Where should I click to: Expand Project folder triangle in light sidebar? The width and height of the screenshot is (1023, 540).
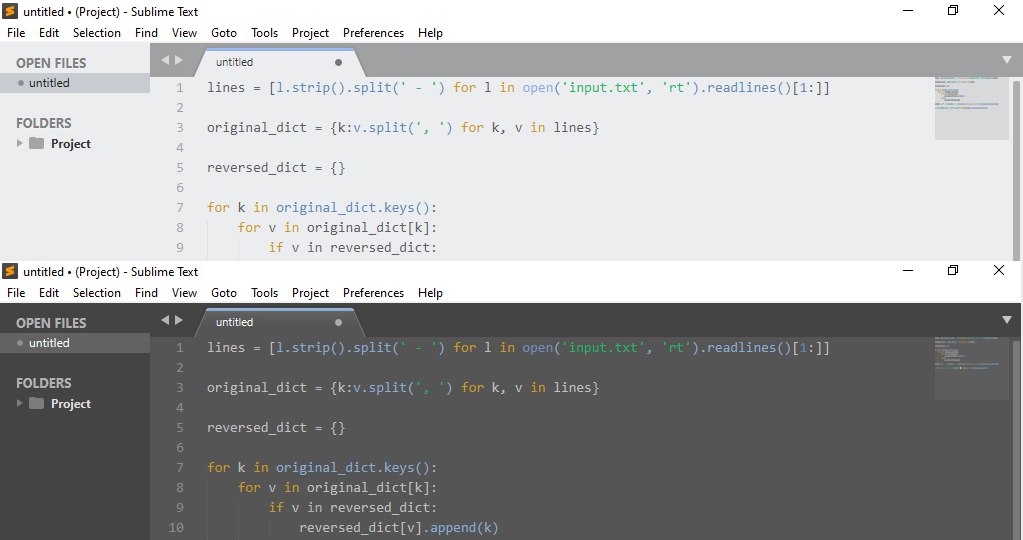coord(20,143)
